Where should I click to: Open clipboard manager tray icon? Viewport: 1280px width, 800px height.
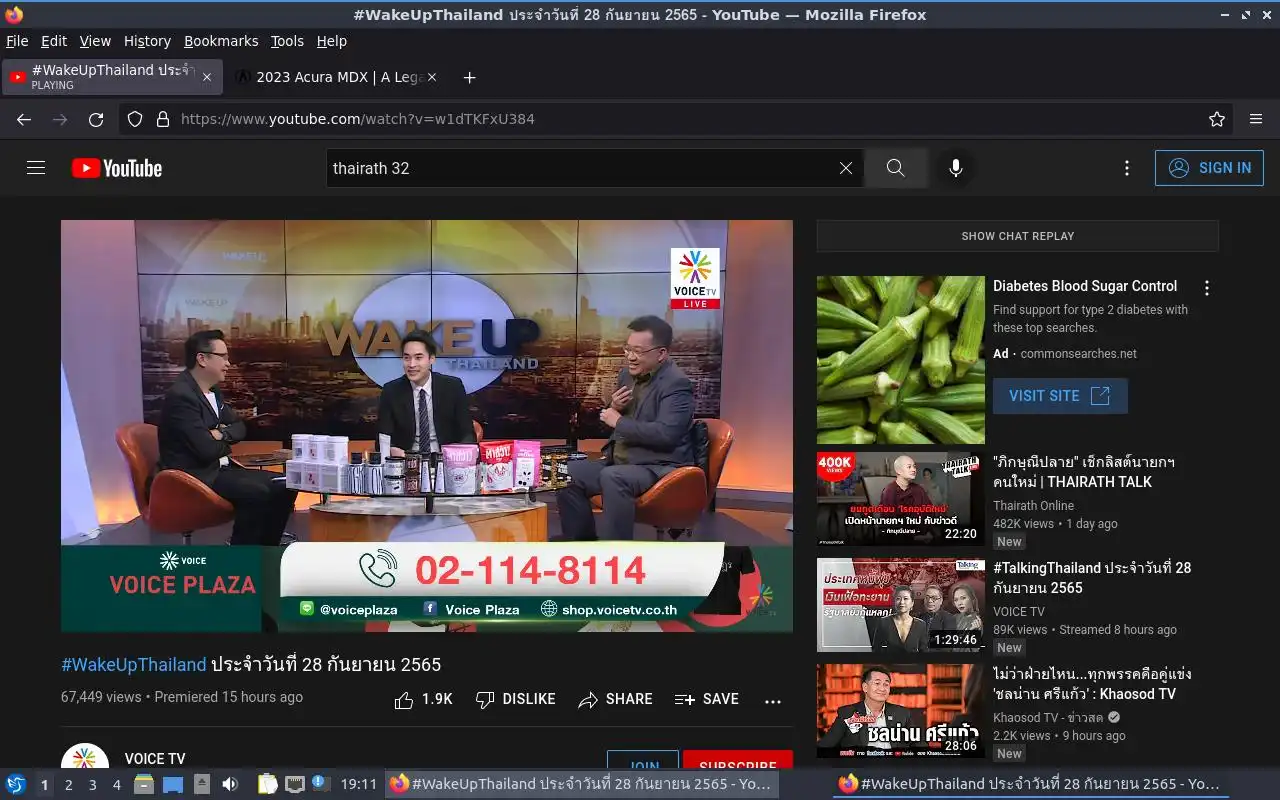point(266,784)
